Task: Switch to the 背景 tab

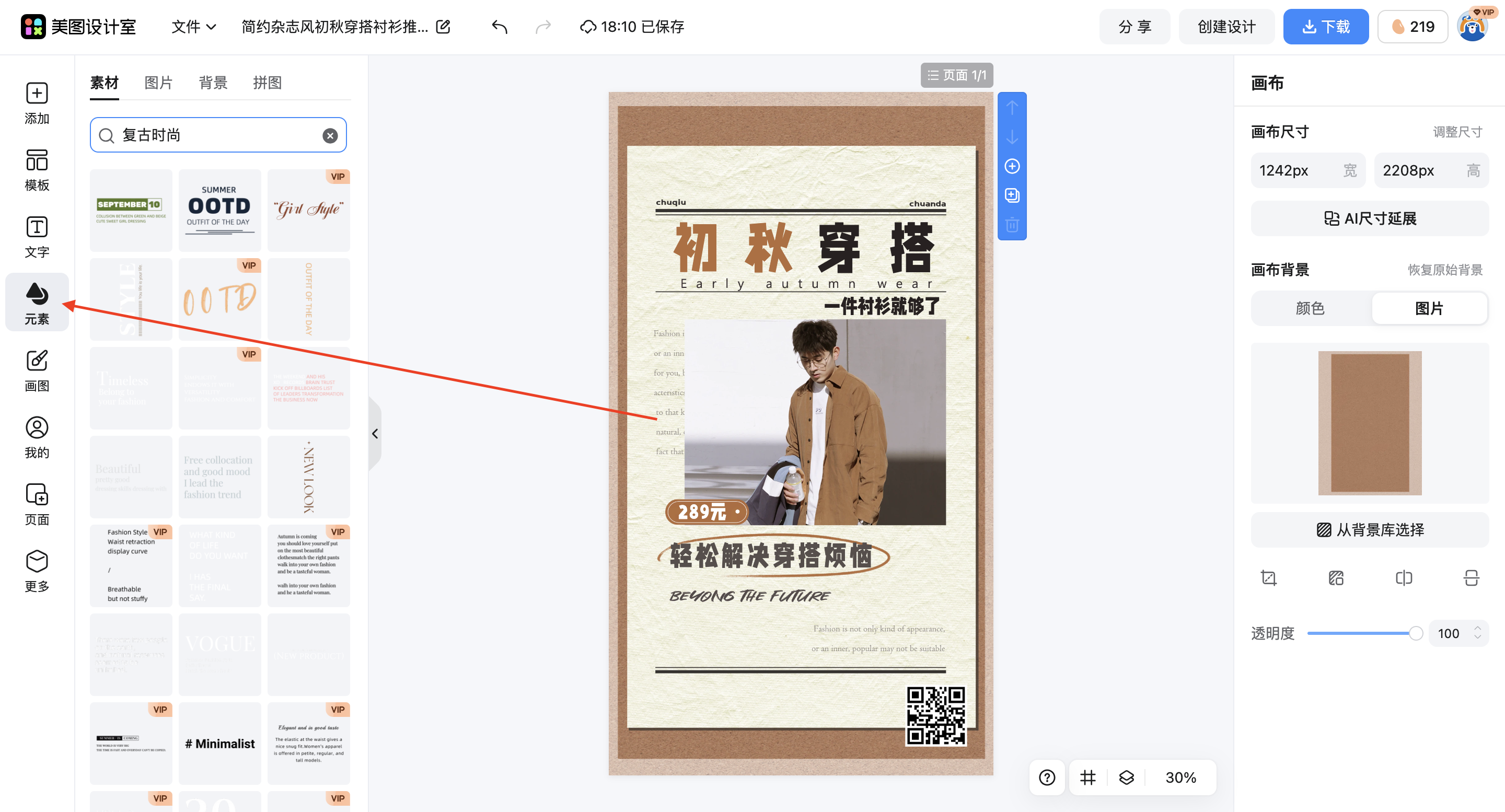Action: click(x=213, y=83)
